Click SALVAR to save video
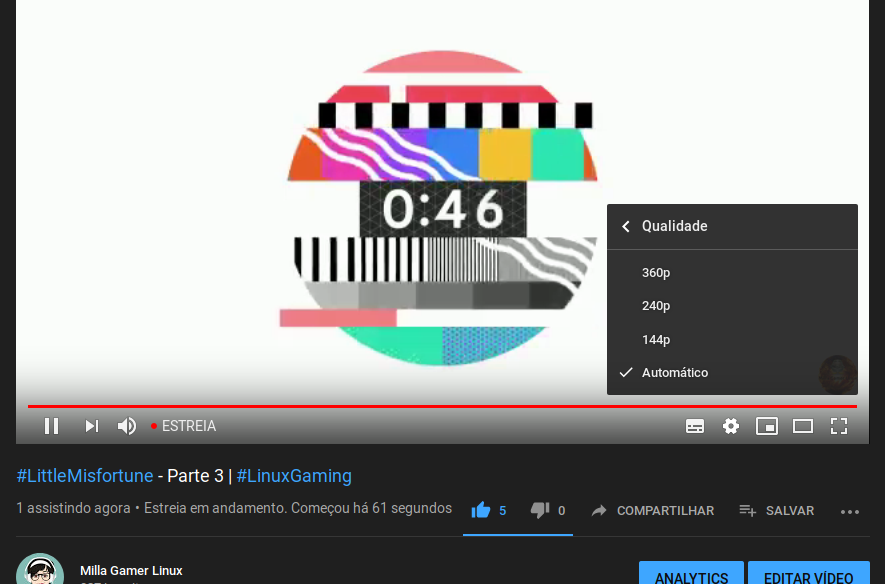 (x=777, y=511)
